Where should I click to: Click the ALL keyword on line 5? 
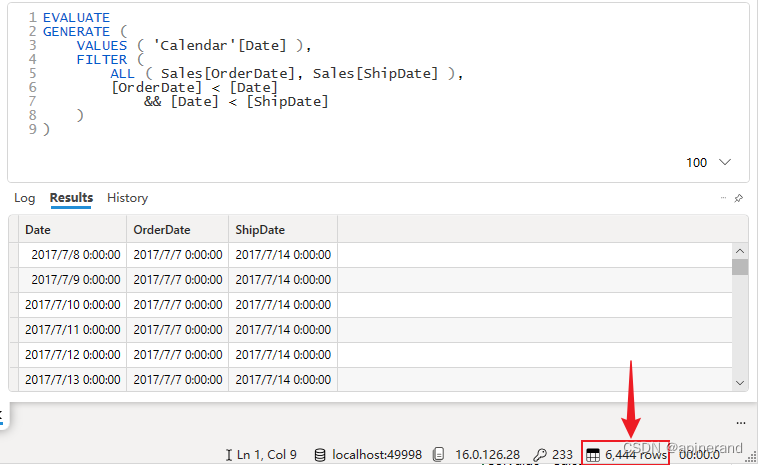(x=122, y=74)
